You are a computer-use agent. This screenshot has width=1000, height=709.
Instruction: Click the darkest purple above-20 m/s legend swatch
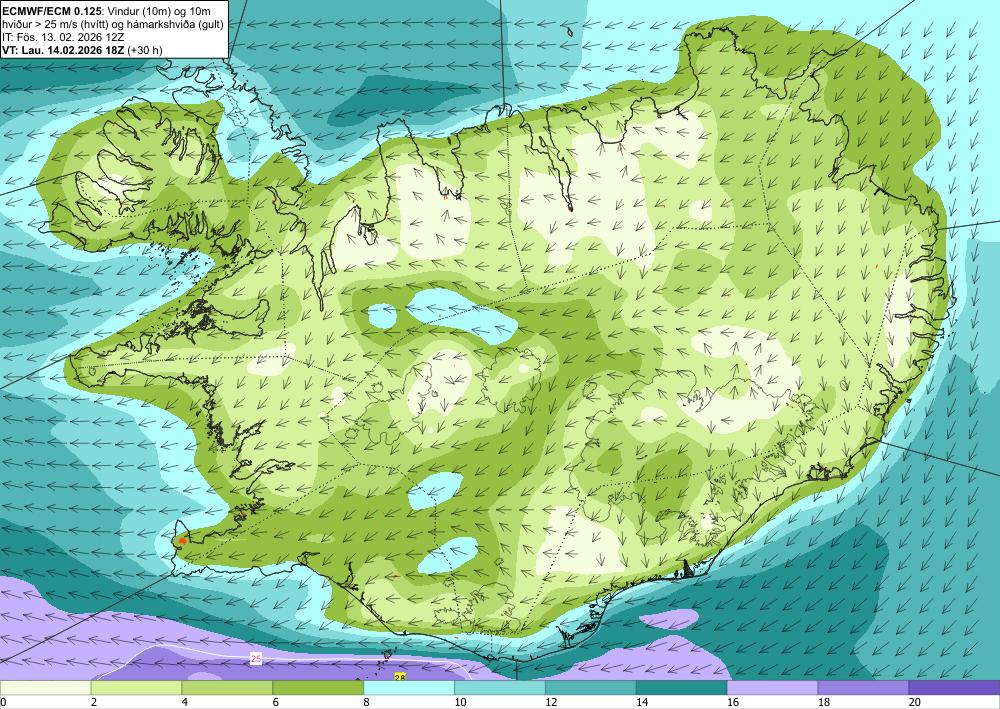[954, 687]
